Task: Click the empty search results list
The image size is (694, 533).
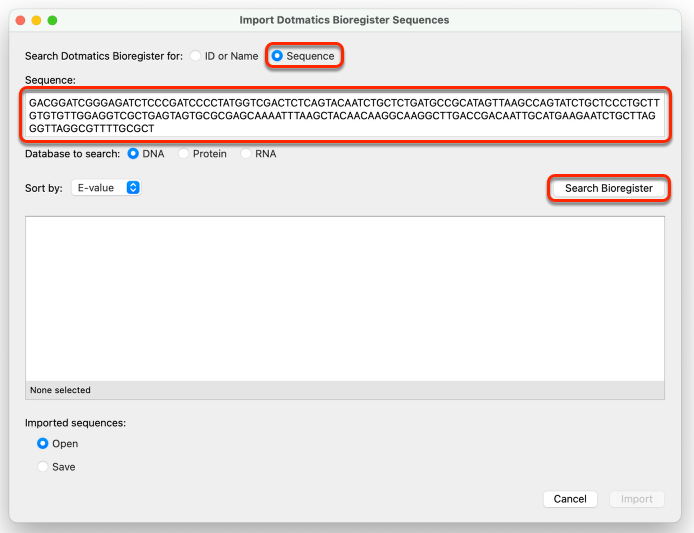Action: pyautogui.click(x=345, y=299)
